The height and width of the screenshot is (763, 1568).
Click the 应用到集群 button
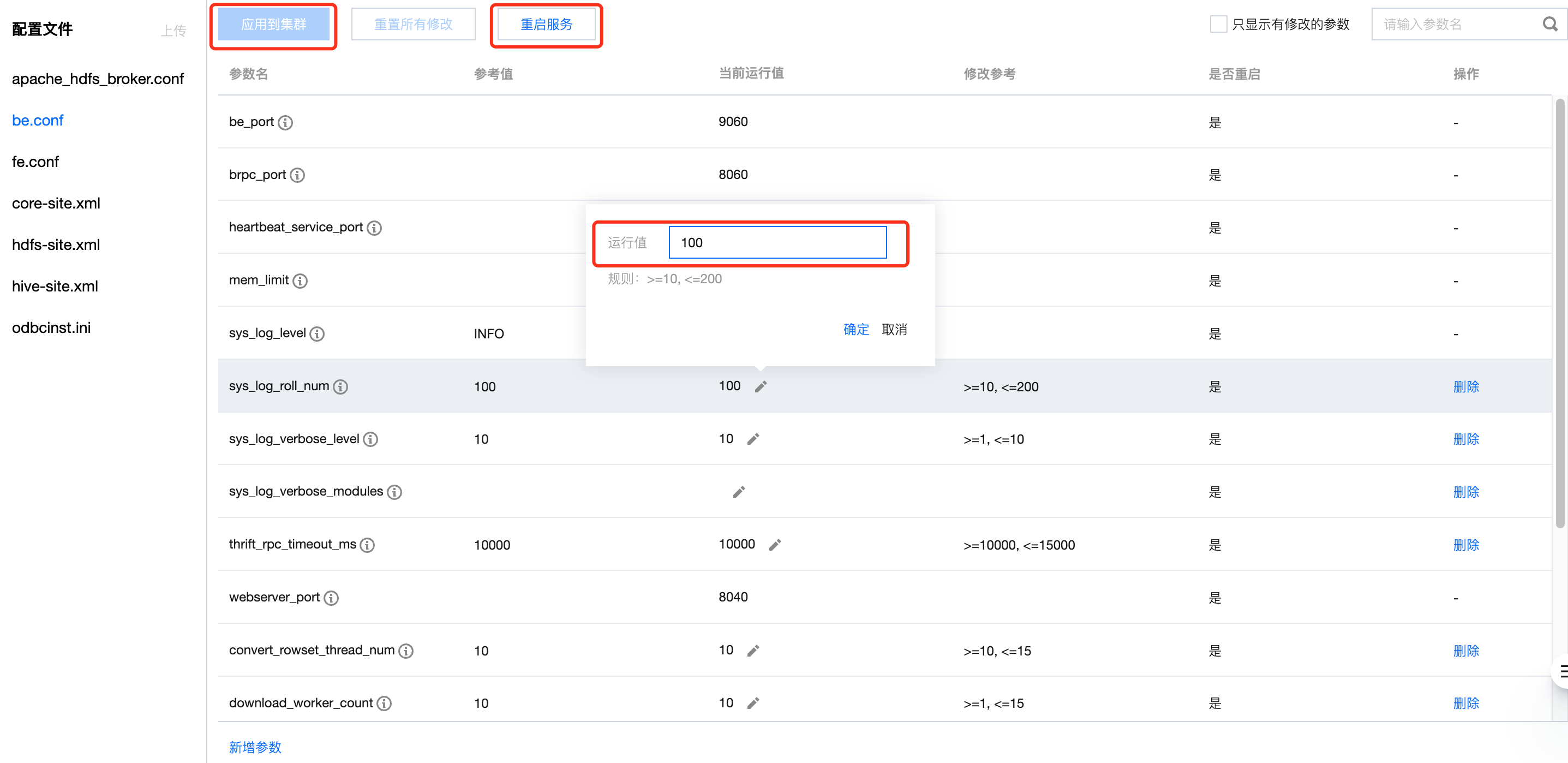[273, 25]
